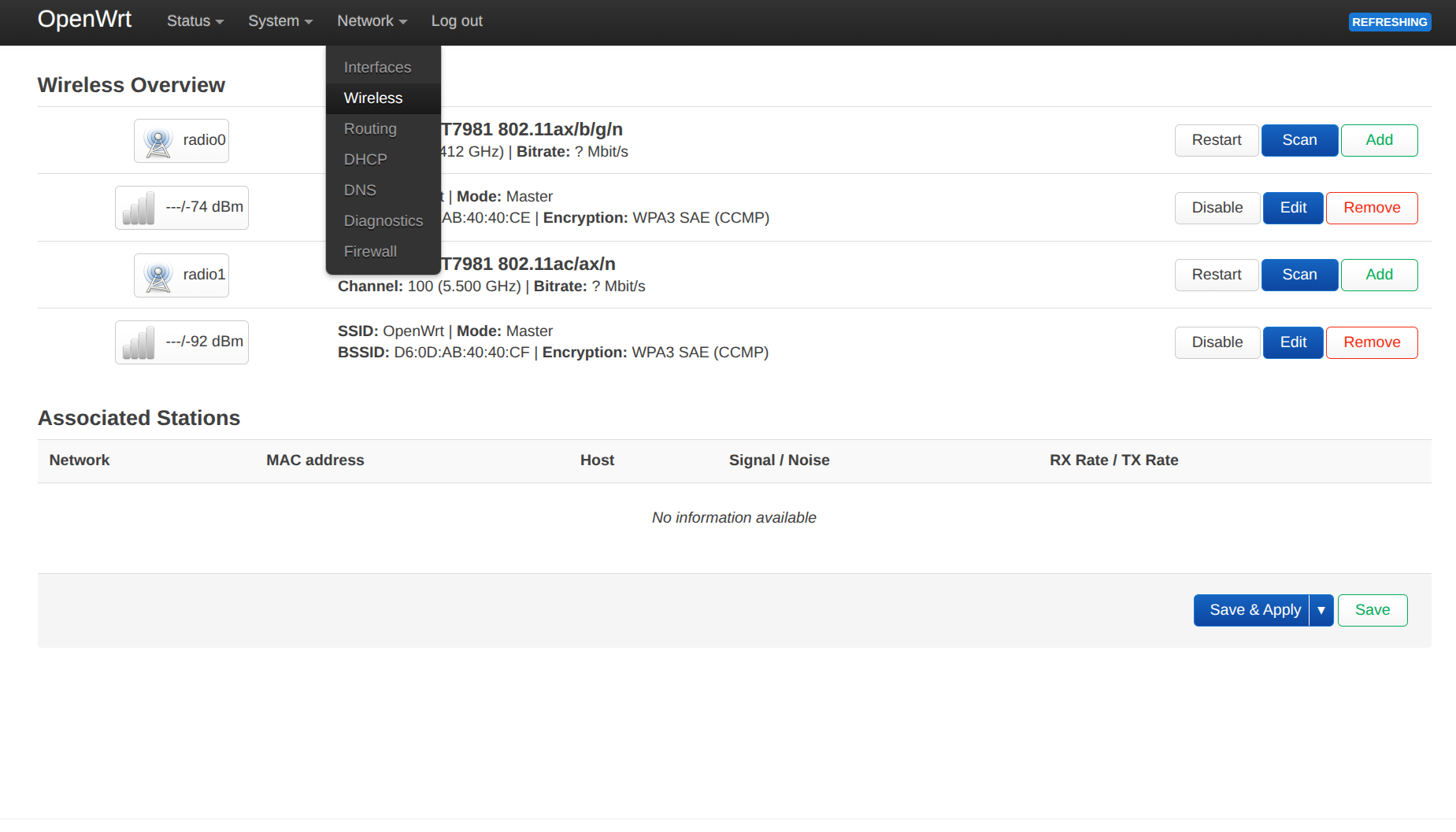Click the BSSID D6:0D:AB:40:40:CF text
The image size is (1456, 832).
pyautogui.click(x=434, y=353)
